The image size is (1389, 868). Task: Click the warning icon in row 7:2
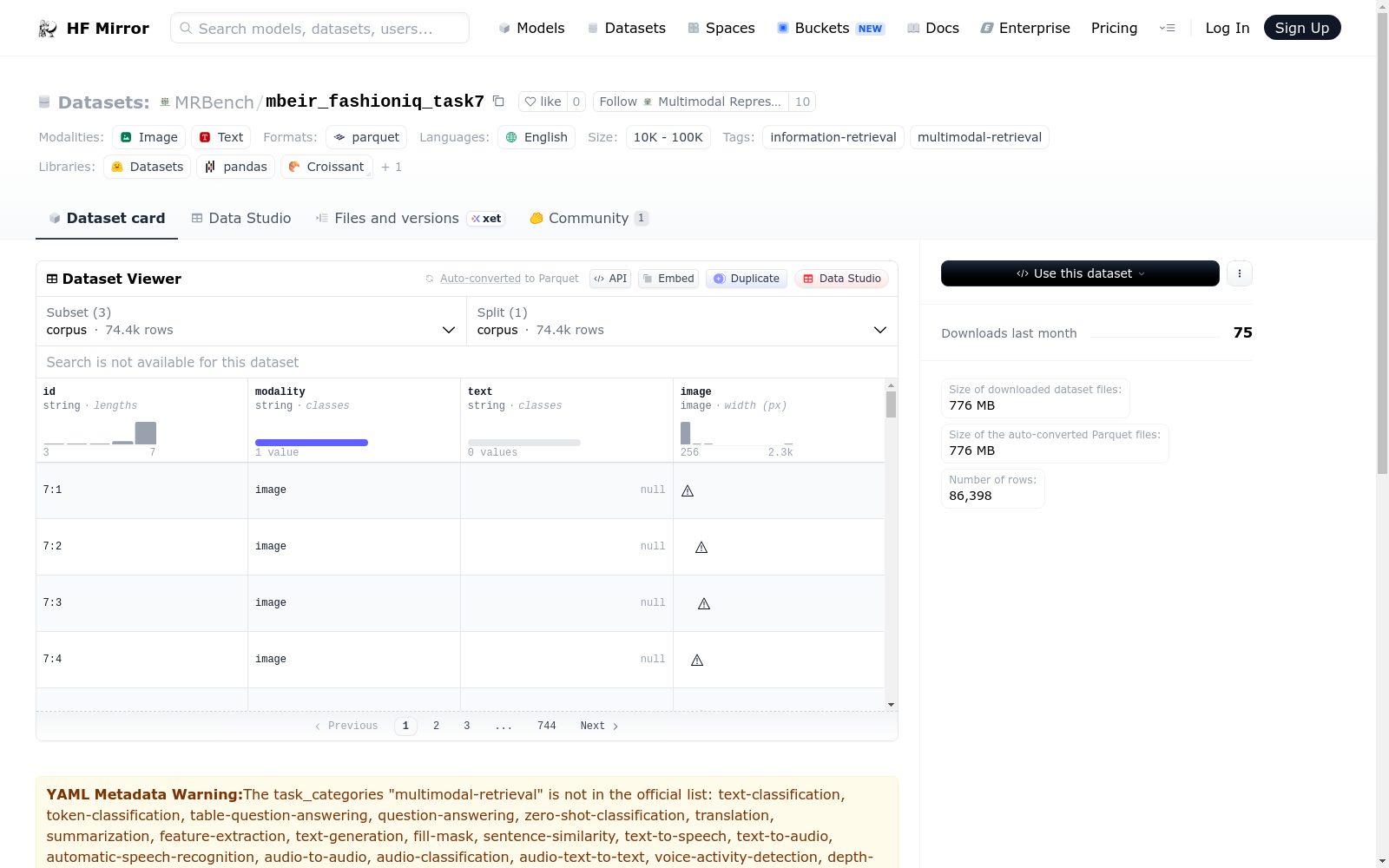[701, 547]
